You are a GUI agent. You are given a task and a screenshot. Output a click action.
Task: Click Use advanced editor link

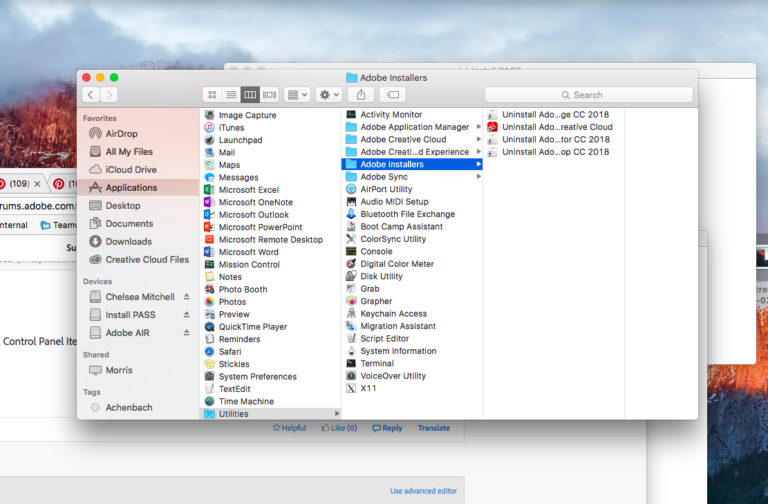(x=424, y=491)
